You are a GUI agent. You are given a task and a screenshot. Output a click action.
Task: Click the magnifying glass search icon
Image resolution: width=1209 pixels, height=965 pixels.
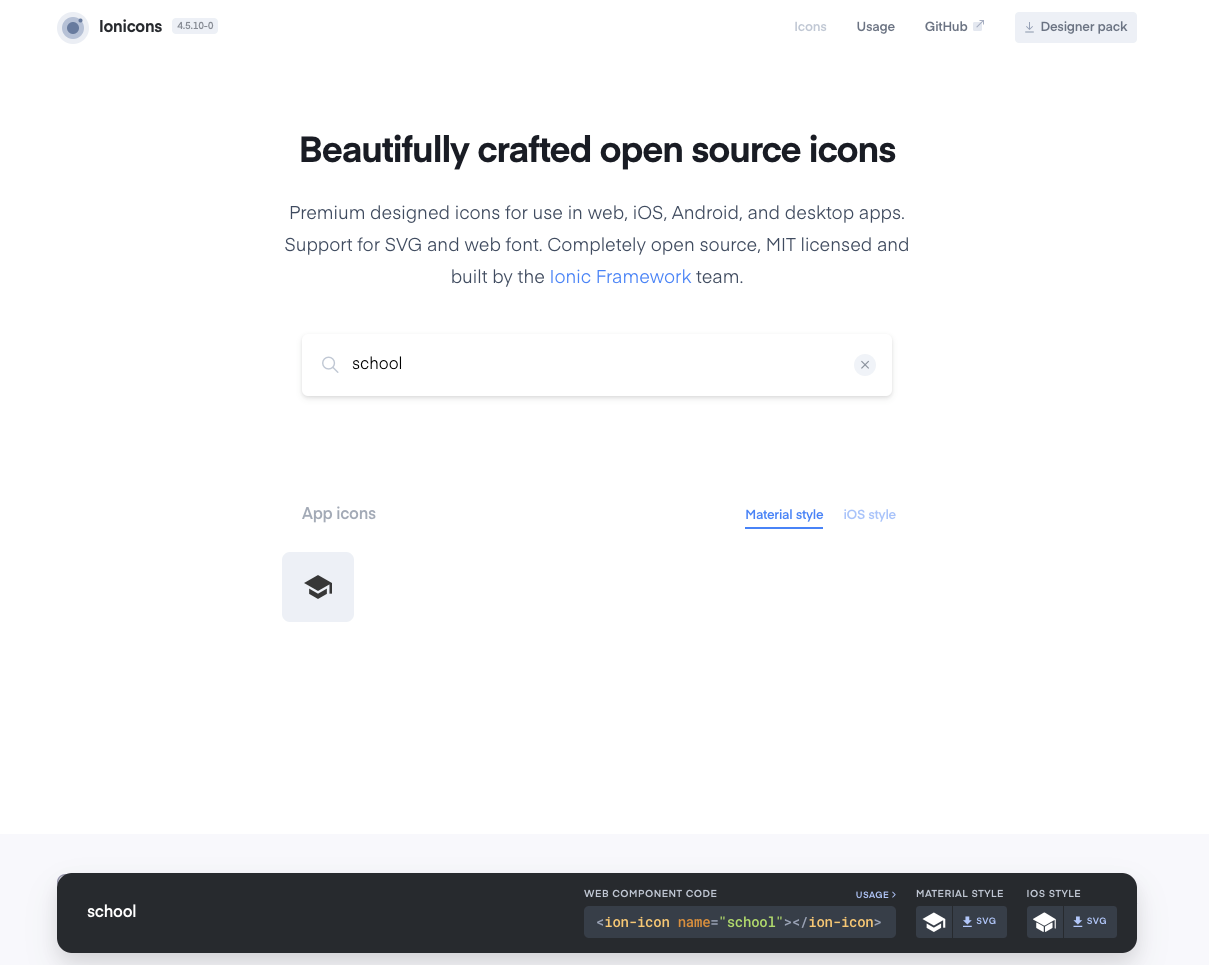tap(330, 364)
